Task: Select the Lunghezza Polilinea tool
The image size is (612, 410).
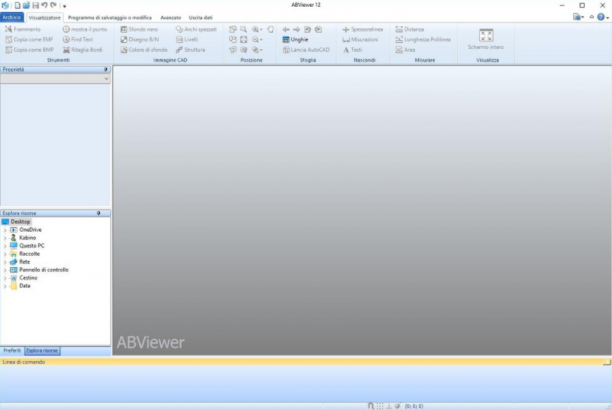Action: (x=423, y=39)
